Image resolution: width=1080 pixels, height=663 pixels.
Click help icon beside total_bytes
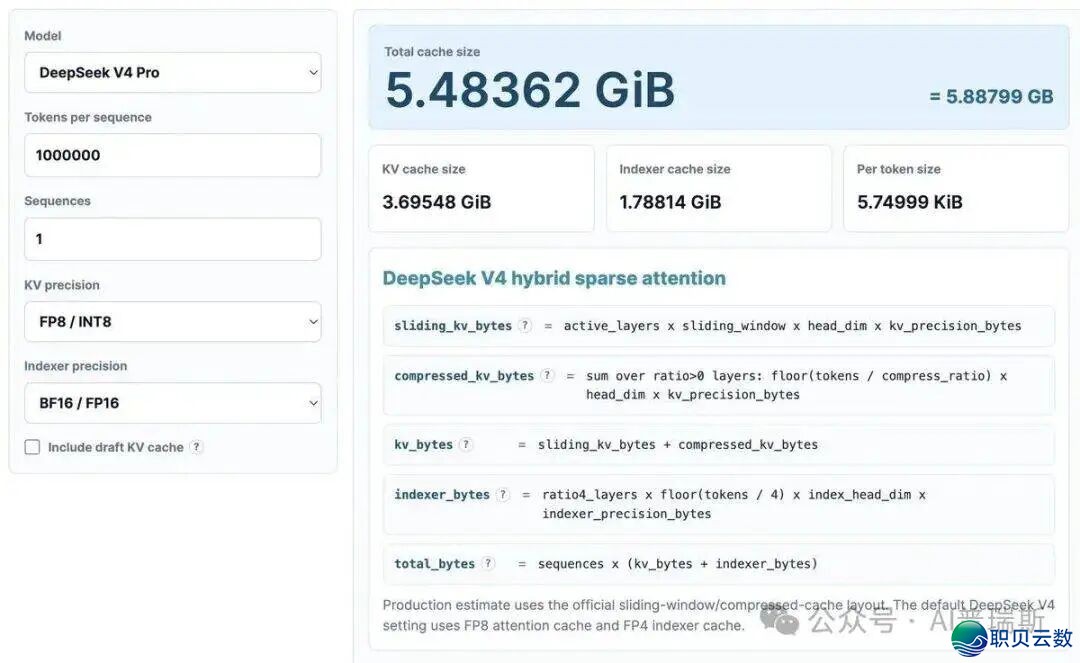coord(488,563)
